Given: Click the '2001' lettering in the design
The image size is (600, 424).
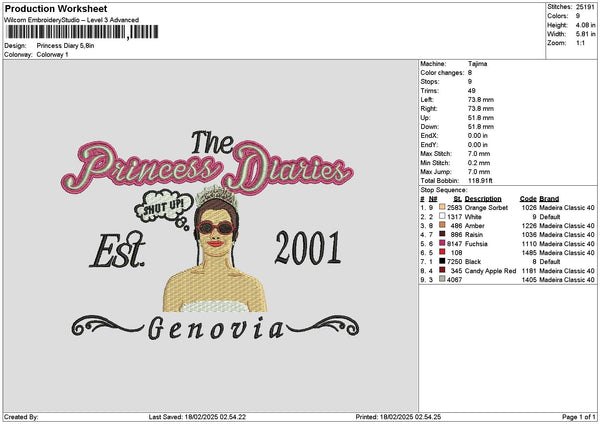Looking at the screenshot, I should [308, 248].
